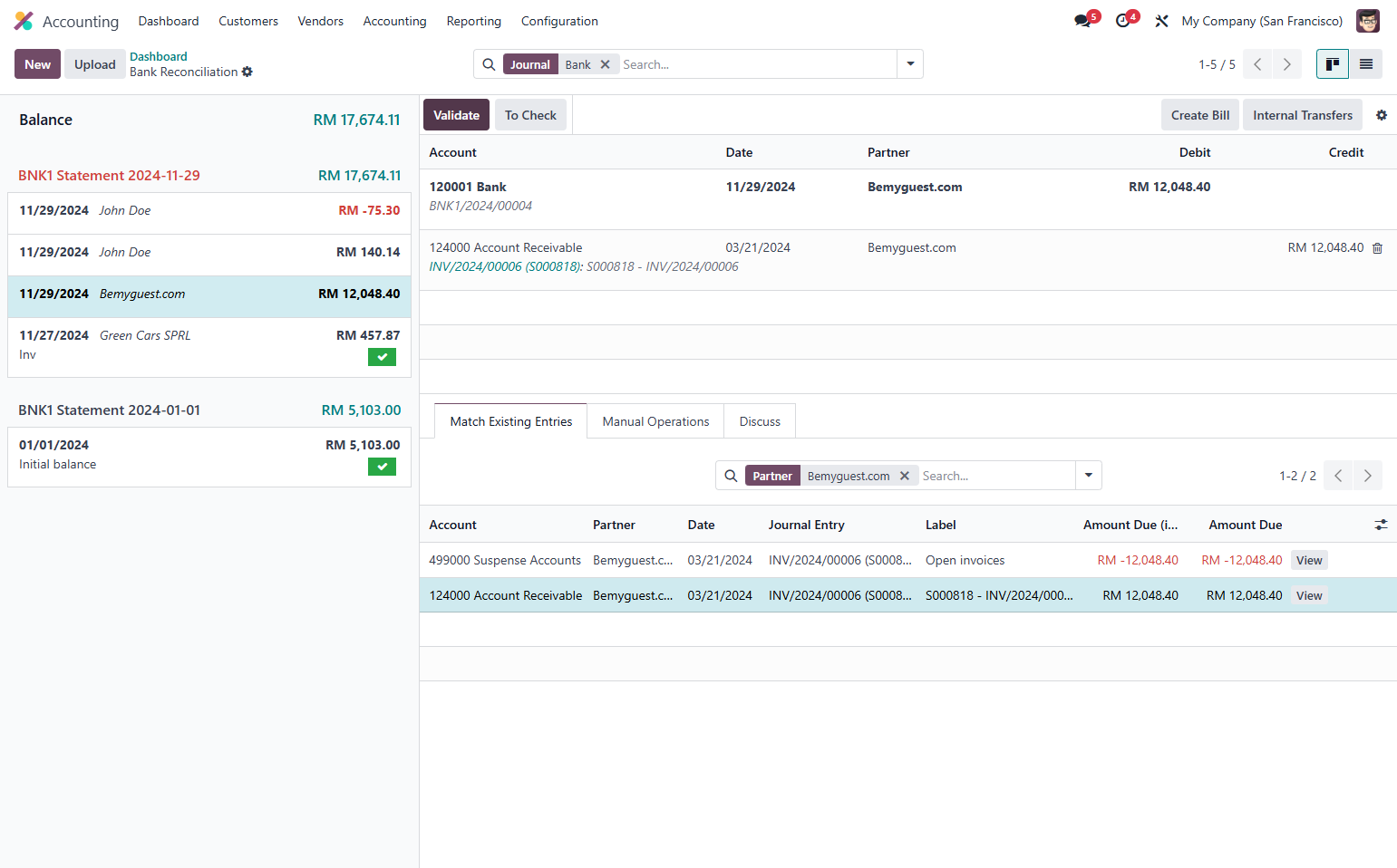Open BNK1 Statement 2024-11-29 header

click(x=109, y=176)
